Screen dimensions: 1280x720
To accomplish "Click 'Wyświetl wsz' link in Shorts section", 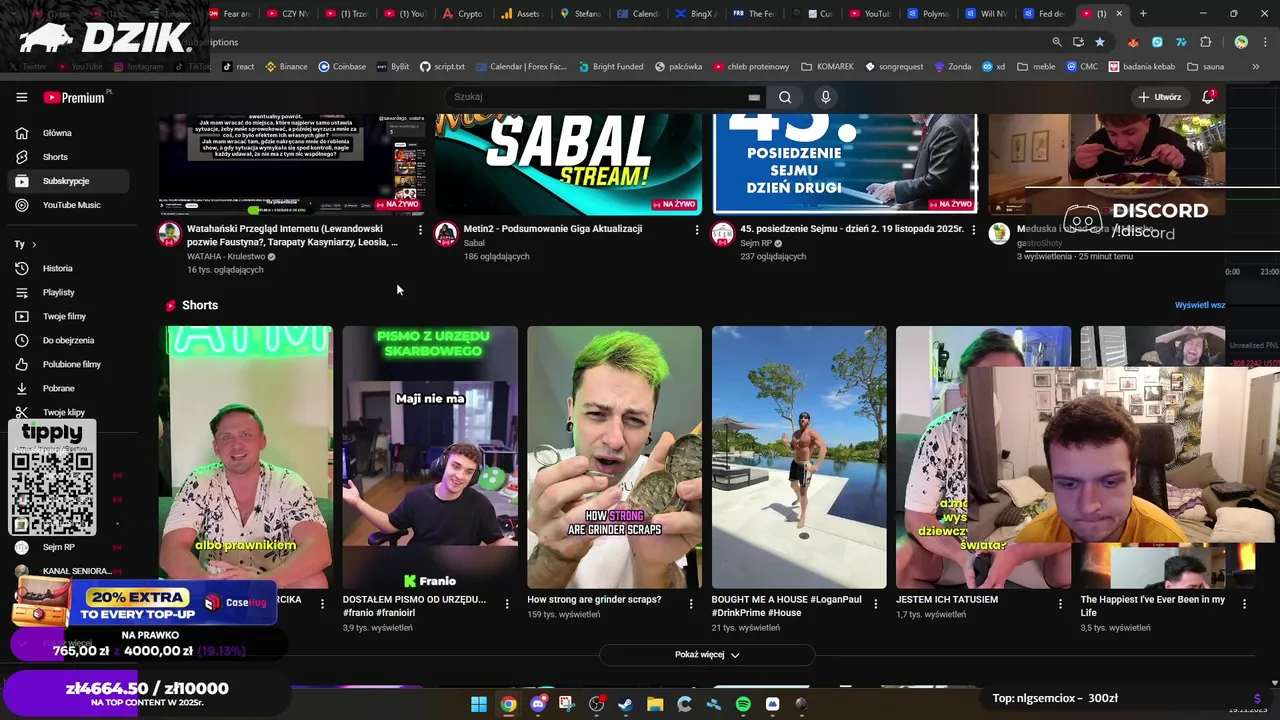I will (1199, 305).
